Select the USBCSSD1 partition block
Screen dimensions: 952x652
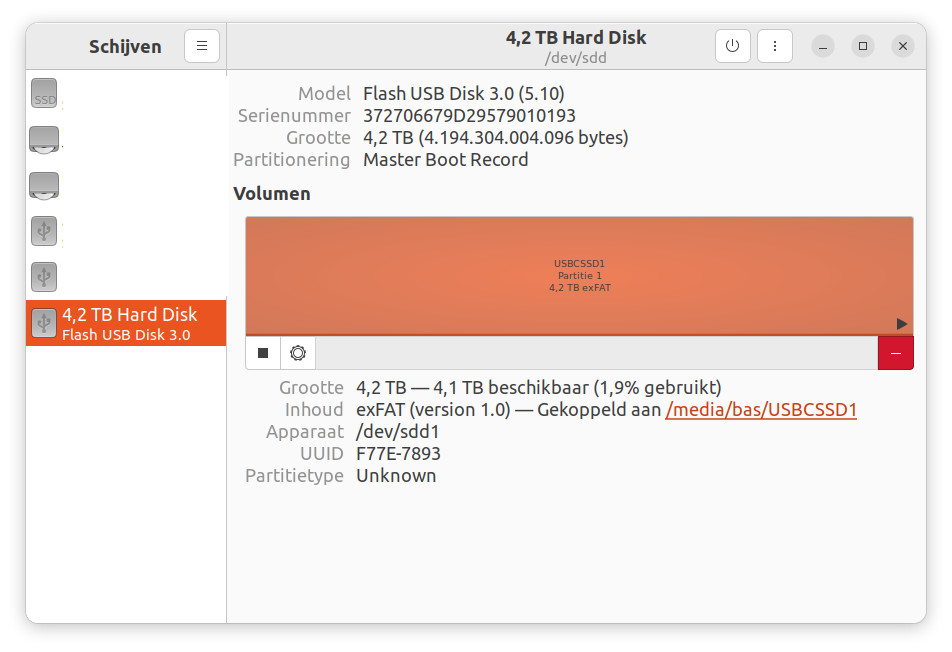coord(579,276)
